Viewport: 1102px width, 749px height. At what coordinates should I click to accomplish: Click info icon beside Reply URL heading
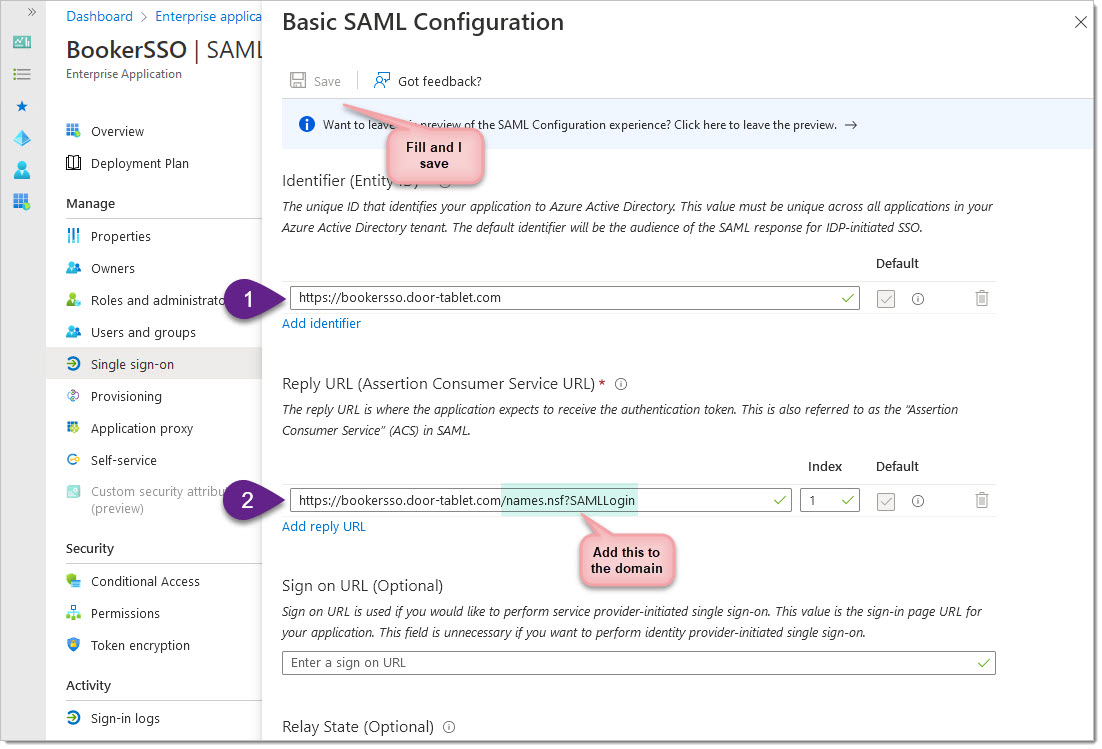[621, 384]
